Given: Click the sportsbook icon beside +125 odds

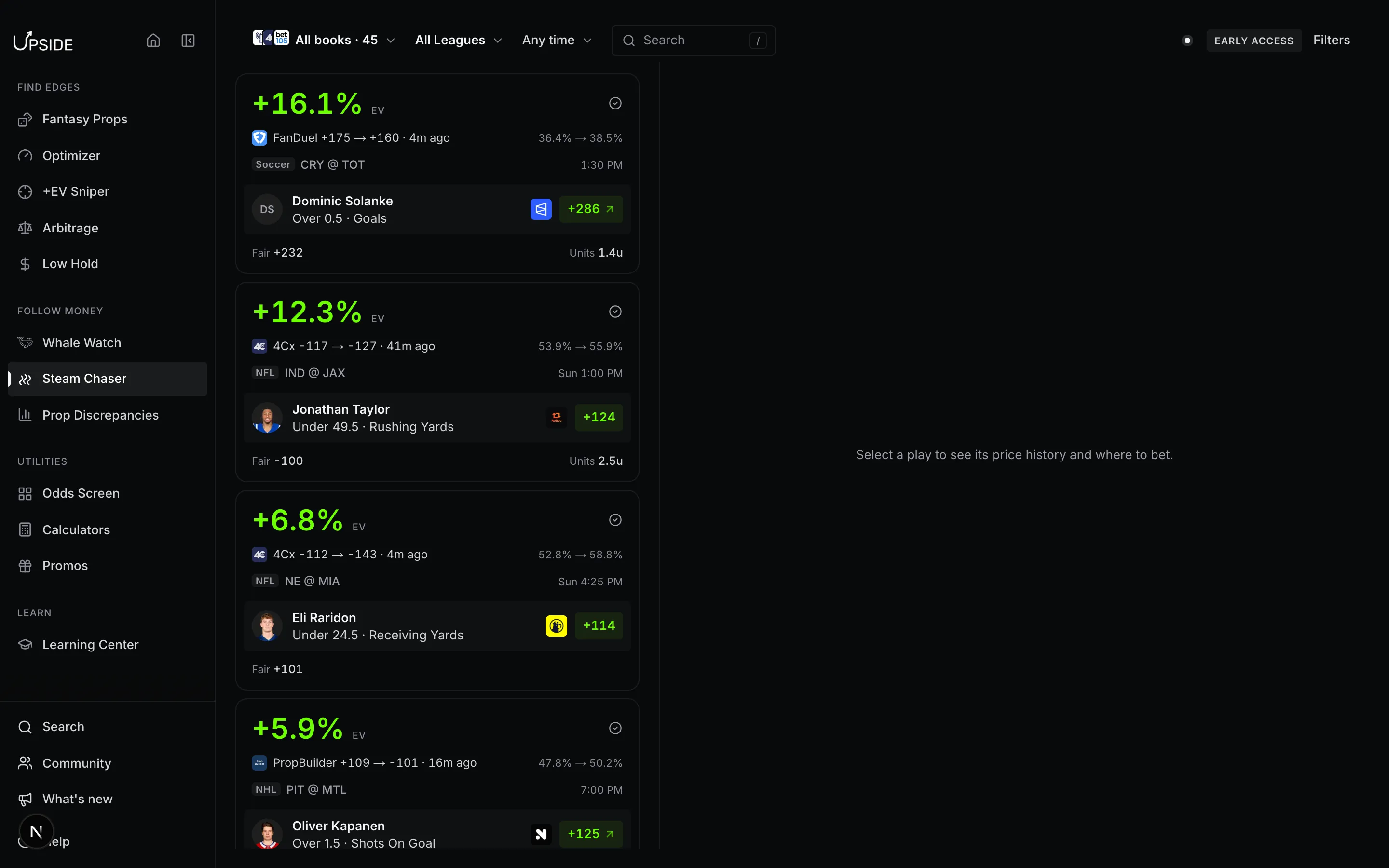Looking at the screenshot, I should [x=541, y=834].
